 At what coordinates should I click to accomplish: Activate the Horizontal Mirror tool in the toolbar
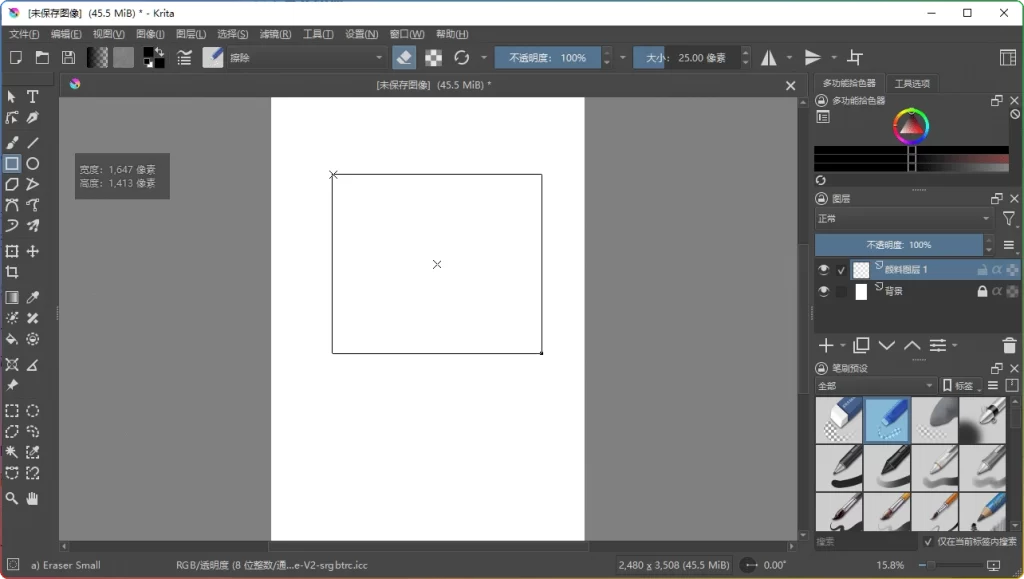[x=770, y=57]
